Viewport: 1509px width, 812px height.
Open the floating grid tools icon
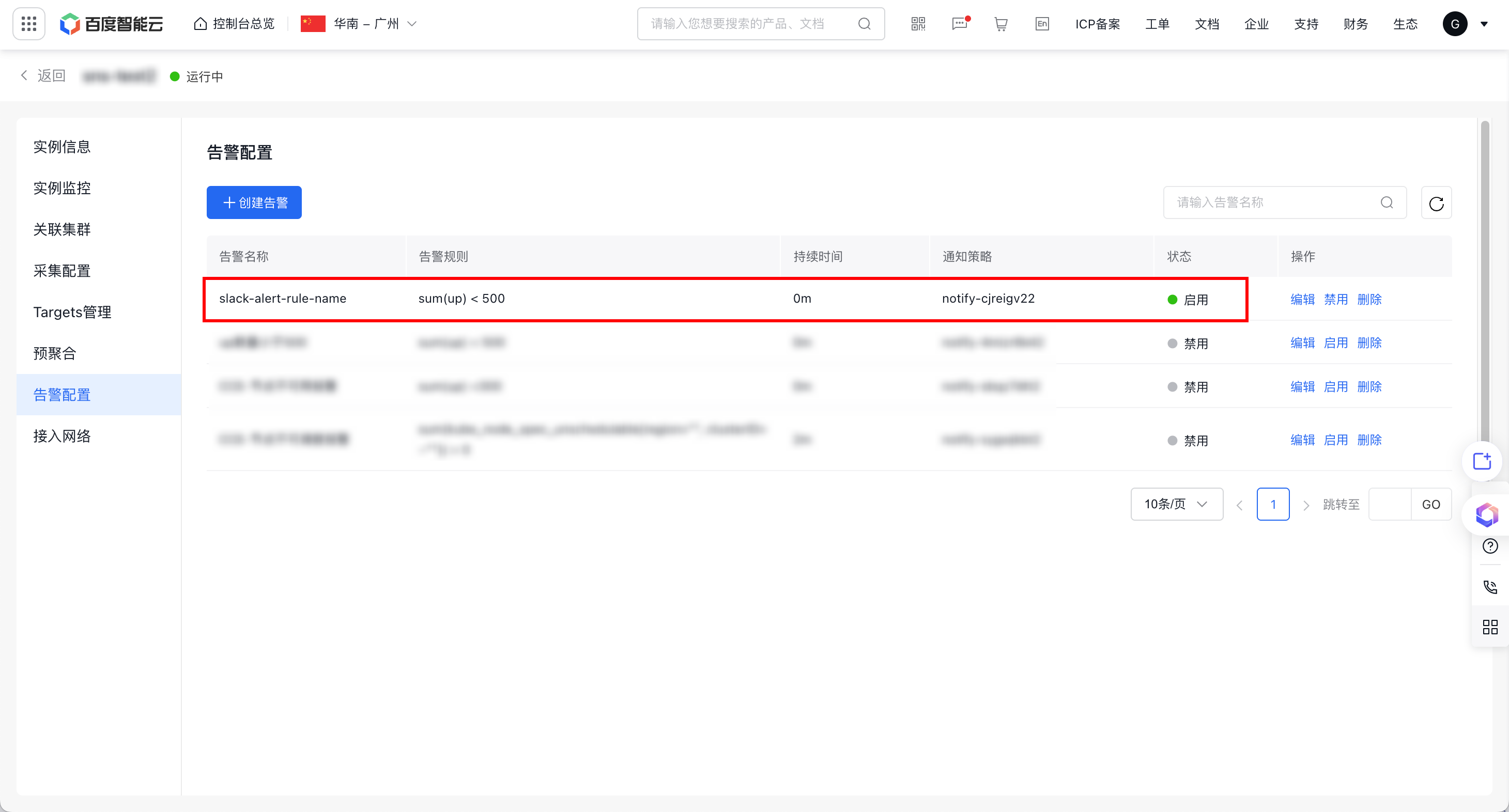click(x=1490, y=627)
